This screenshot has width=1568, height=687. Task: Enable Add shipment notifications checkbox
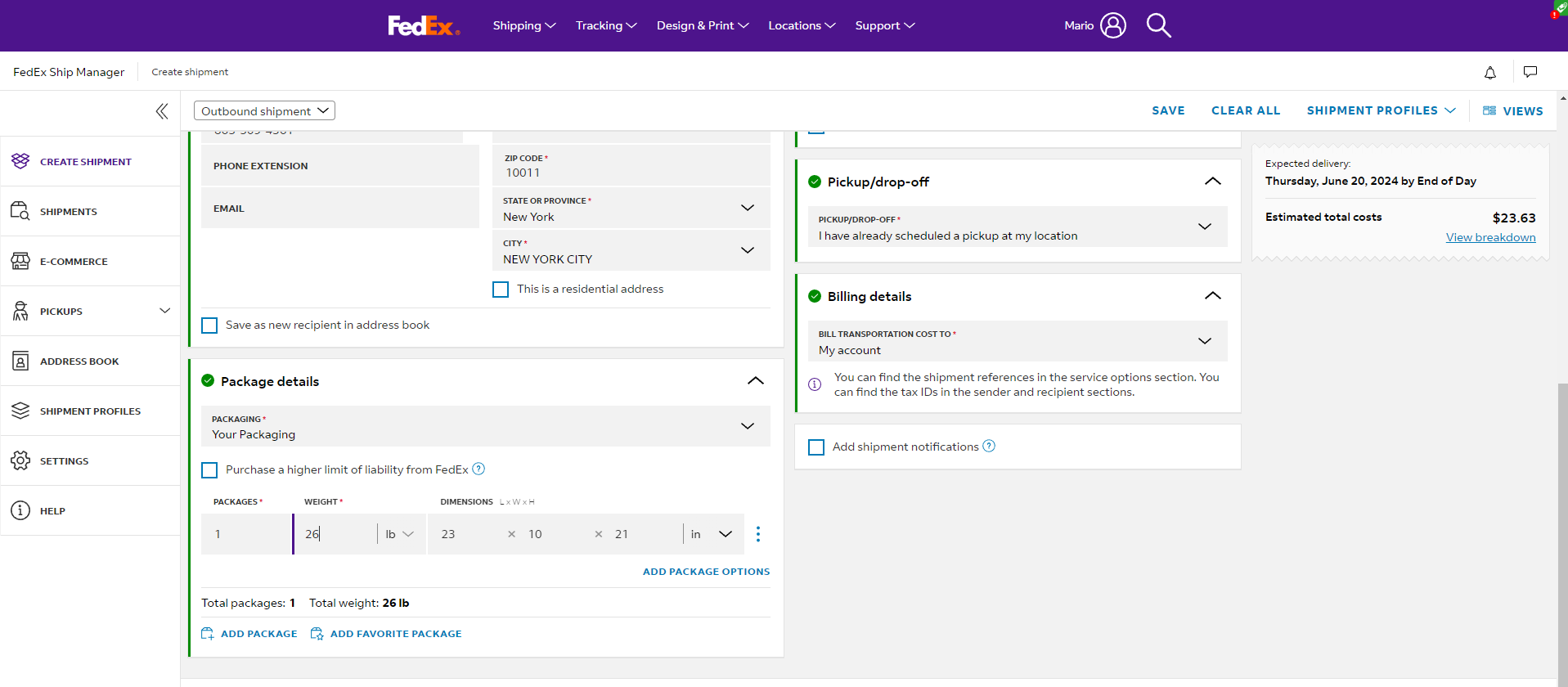coord(816,447)
